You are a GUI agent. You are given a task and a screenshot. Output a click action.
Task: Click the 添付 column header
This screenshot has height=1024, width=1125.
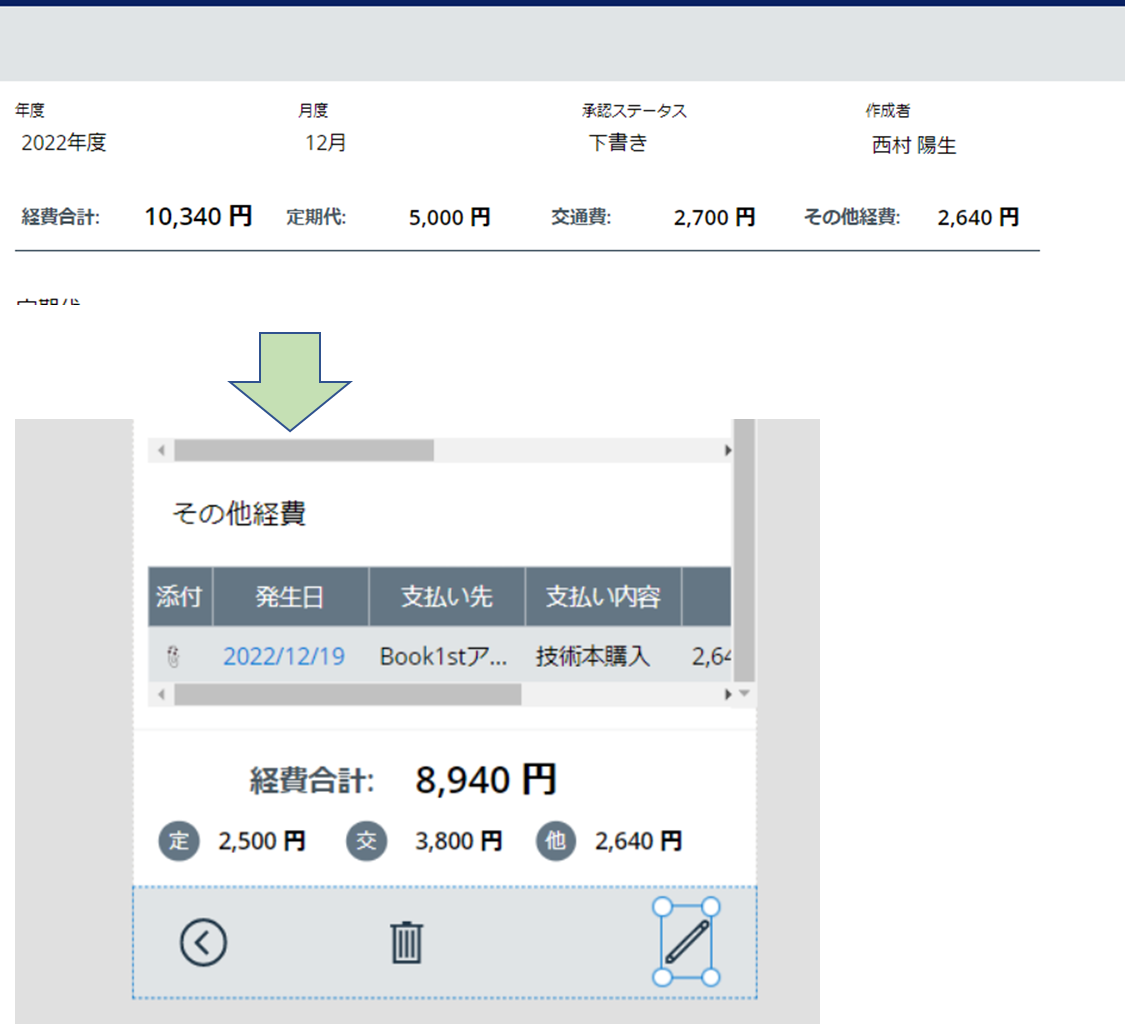pos(179,596)
